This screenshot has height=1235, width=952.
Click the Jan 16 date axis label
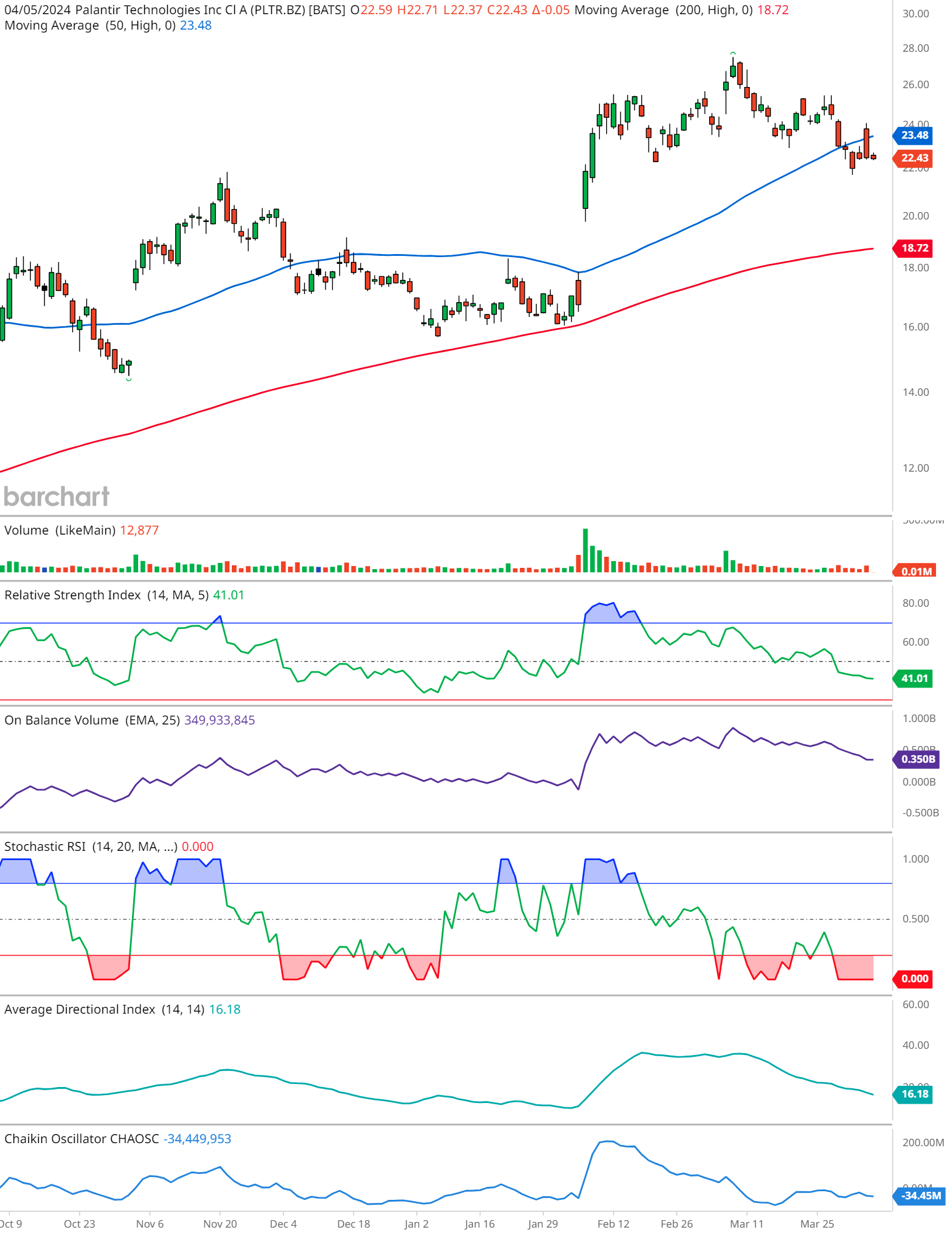coord(480,1225)
